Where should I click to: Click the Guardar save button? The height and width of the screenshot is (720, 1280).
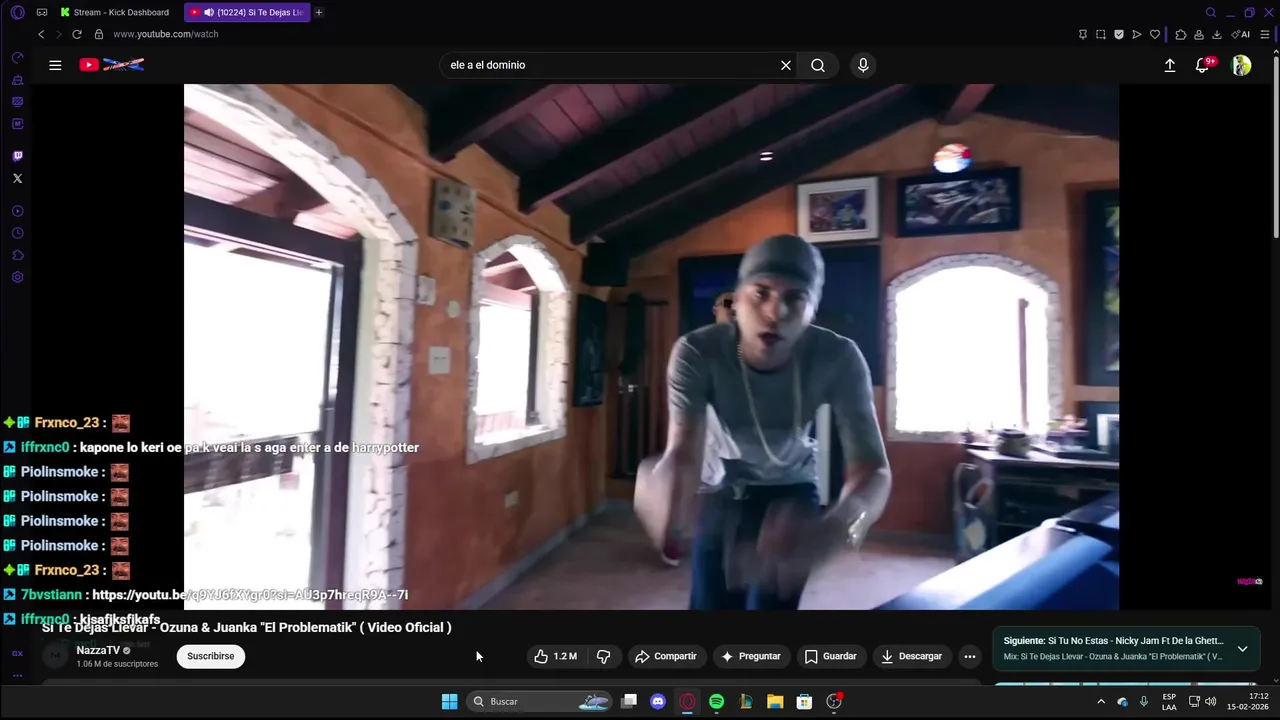coord(830,656)
